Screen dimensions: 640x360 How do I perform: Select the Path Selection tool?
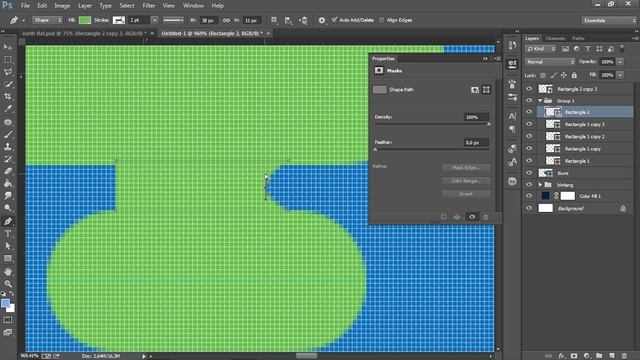click(x=8, y=246)
